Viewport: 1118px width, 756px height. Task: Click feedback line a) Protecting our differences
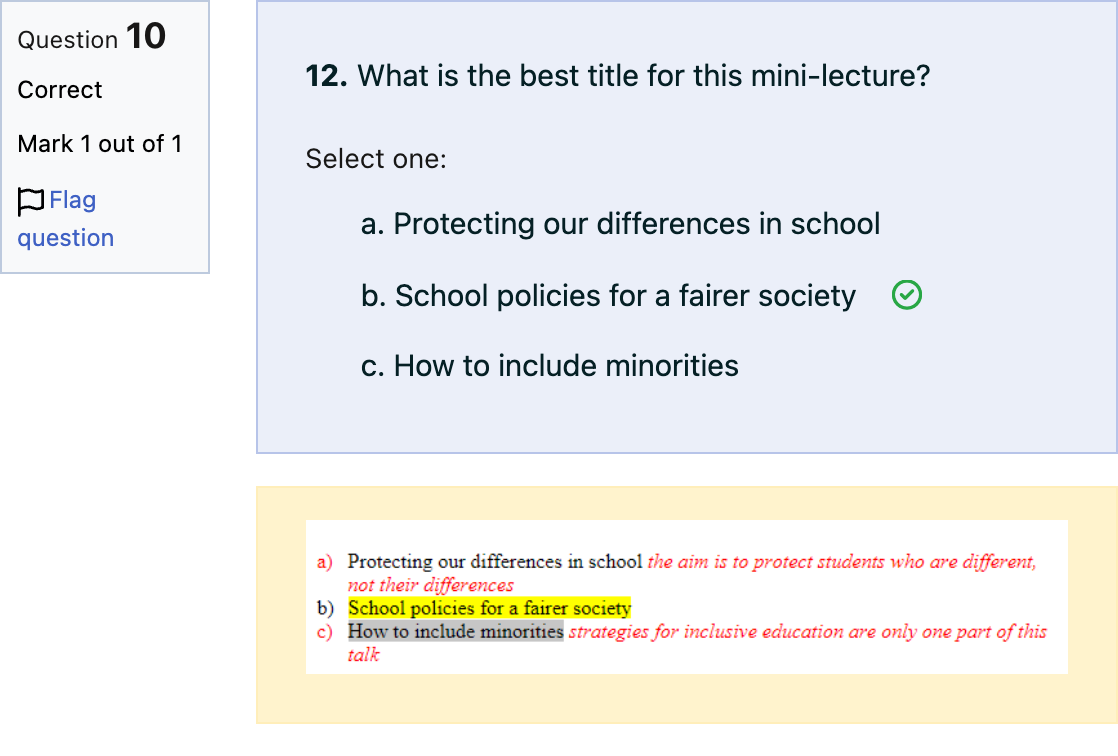click(495, 561)
